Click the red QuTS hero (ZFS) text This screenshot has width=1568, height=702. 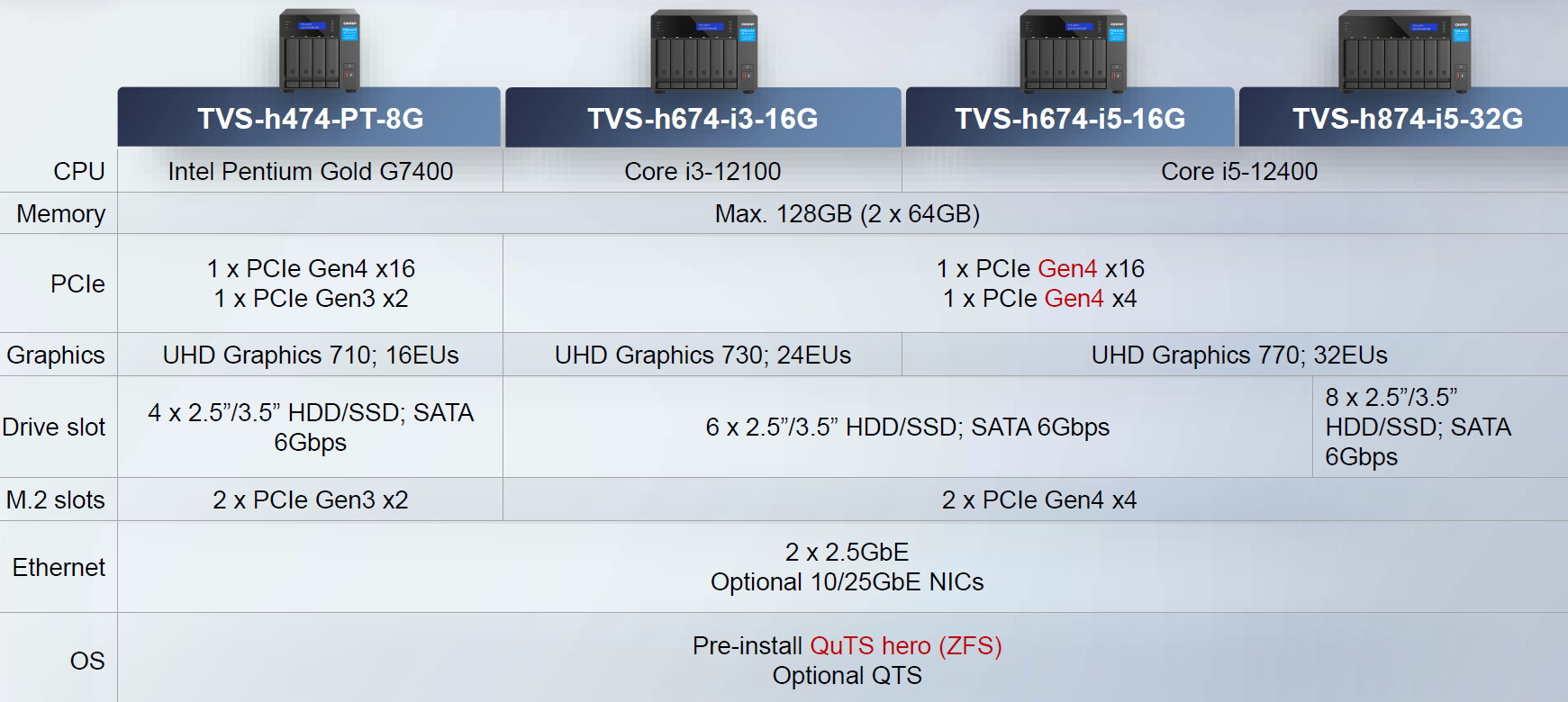[x=906, y=645]
